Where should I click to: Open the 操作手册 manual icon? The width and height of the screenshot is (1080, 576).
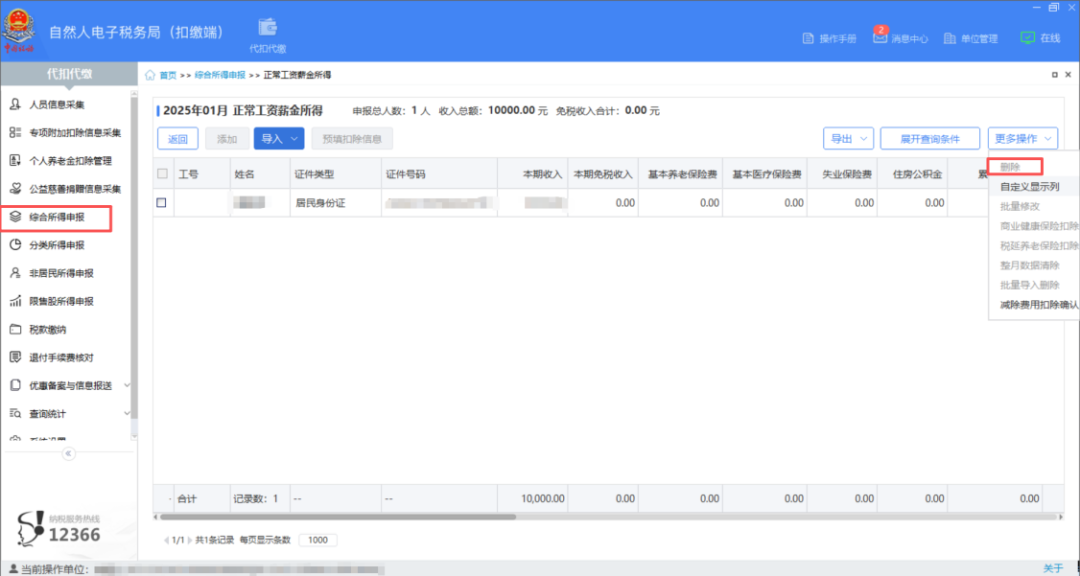[x=809, y=39]
